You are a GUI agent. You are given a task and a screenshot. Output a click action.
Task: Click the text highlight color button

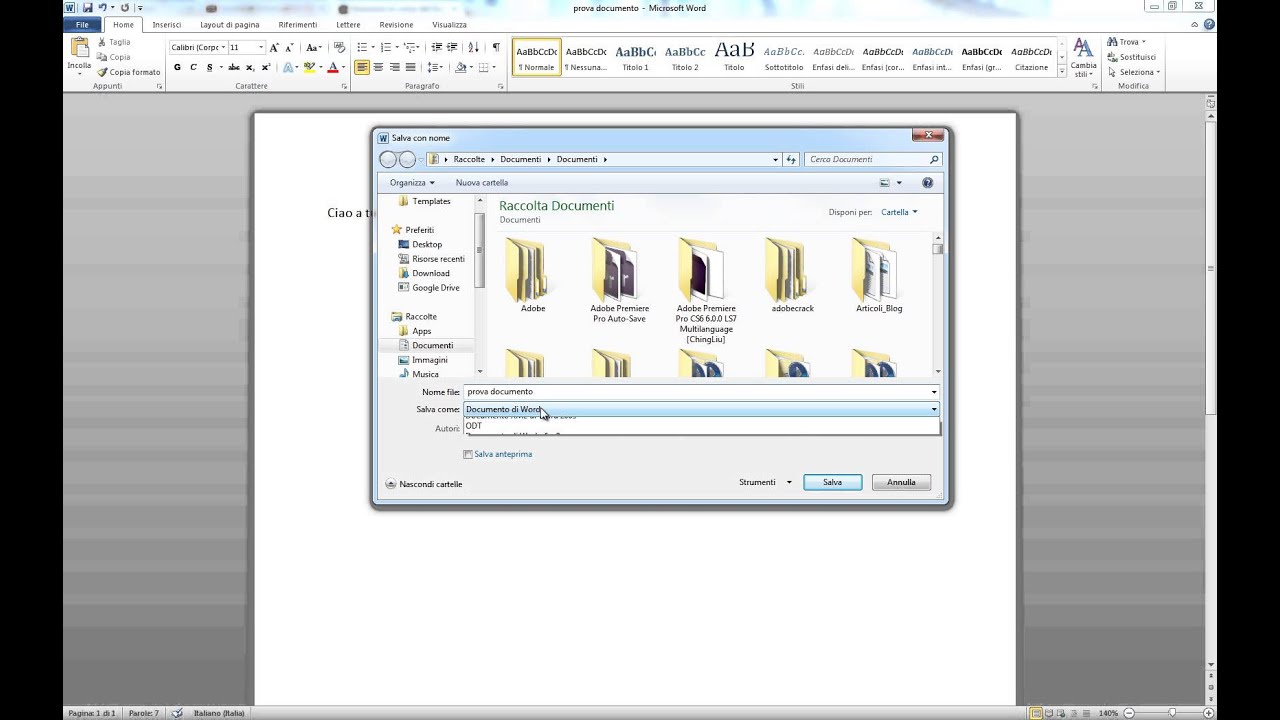tap(309, 67)
